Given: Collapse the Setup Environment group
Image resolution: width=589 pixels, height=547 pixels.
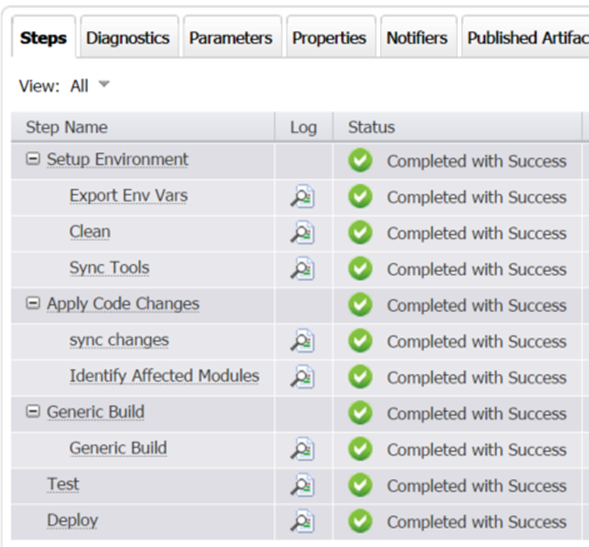Looking at the screenshot, I should click(33, 159).
